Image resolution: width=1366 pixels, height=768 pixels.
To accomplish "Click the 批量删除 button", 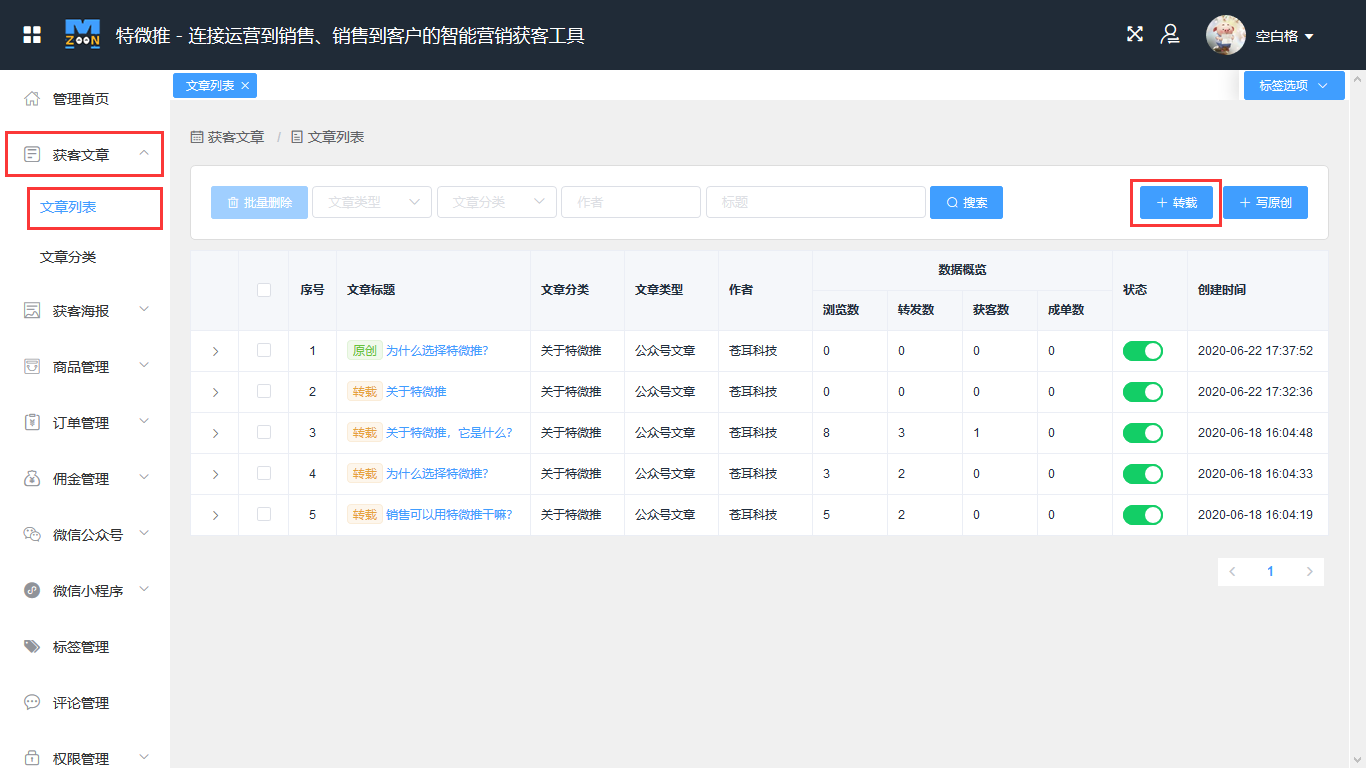I will click(259, 202).
